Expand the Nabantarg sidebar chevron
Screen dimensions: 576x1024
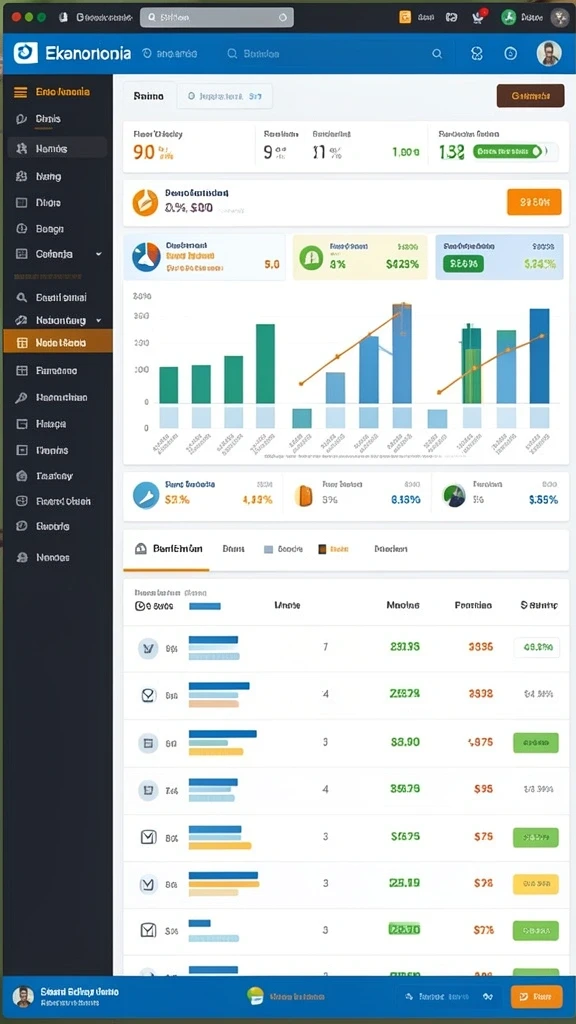pyautogui.click(x=99, y=321)
